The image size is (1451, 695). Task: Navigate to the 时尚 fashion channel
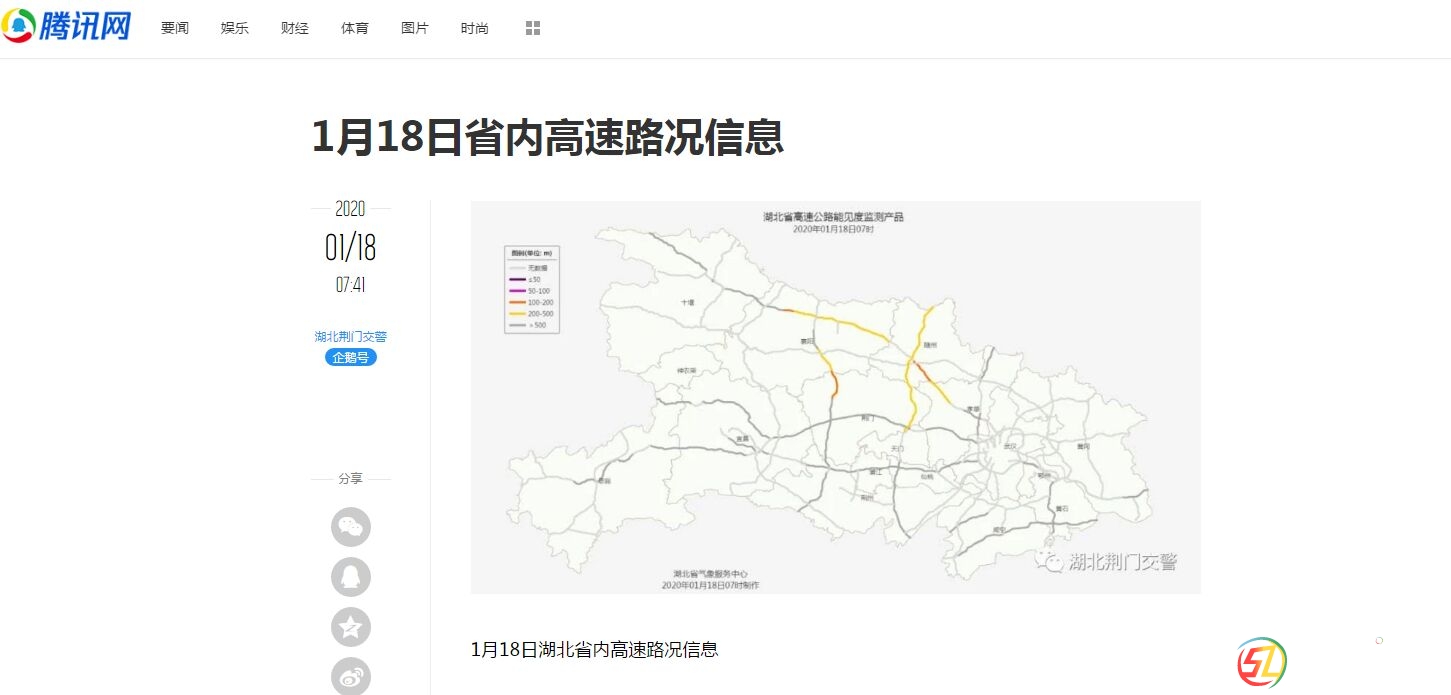[475, 29]
